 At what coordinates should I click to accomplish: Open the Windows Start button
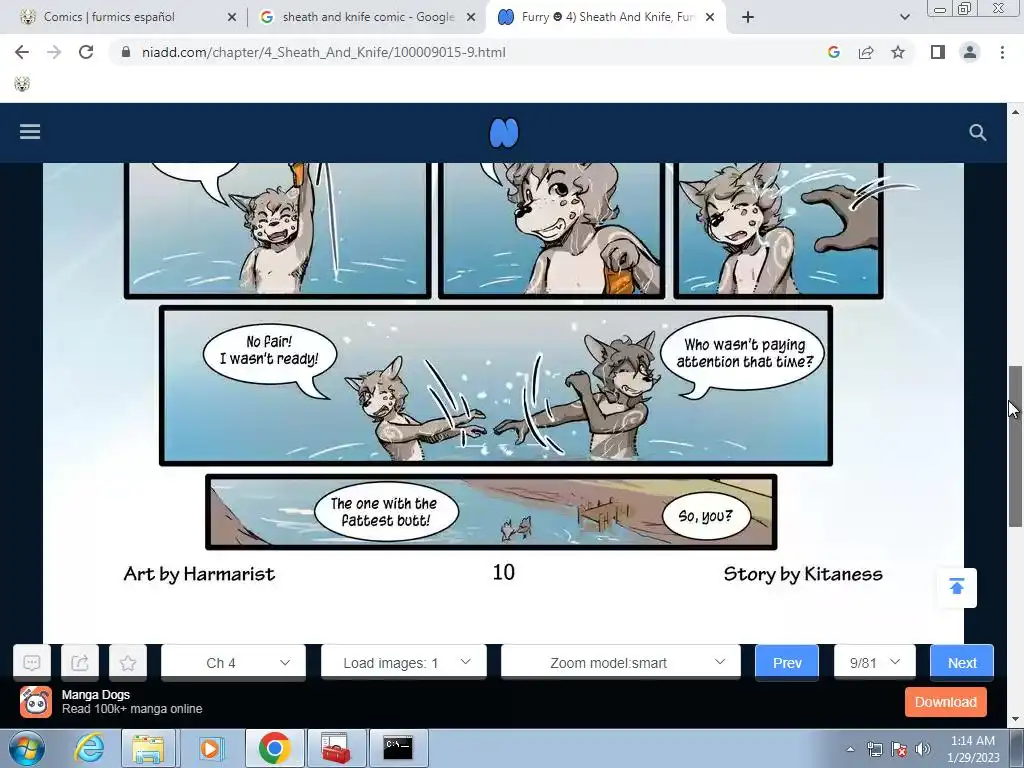coord(27,748)
